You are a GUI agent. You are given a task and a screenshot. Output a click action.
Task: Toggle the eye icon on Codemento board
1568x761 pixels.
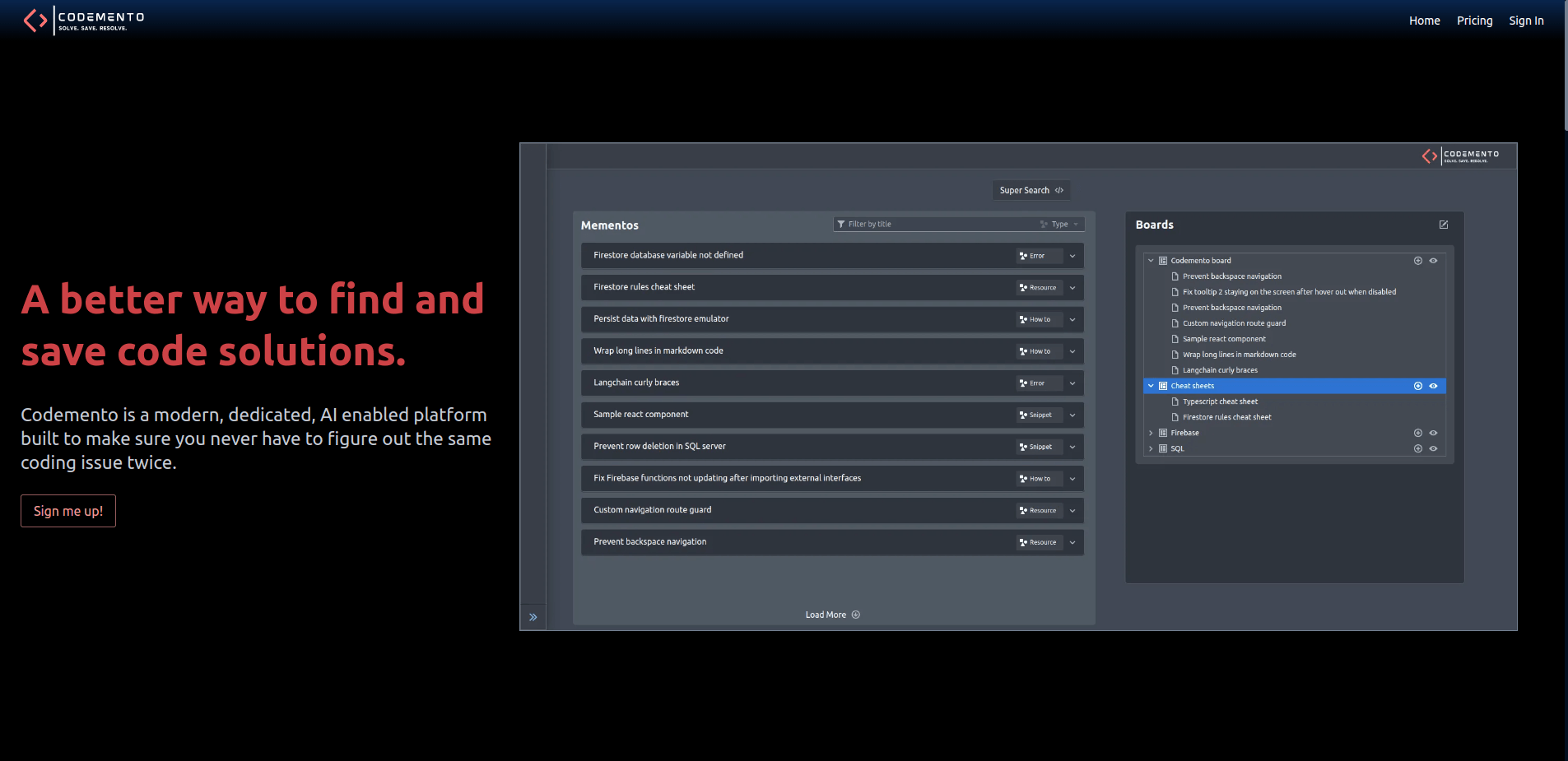[1433, 261]
